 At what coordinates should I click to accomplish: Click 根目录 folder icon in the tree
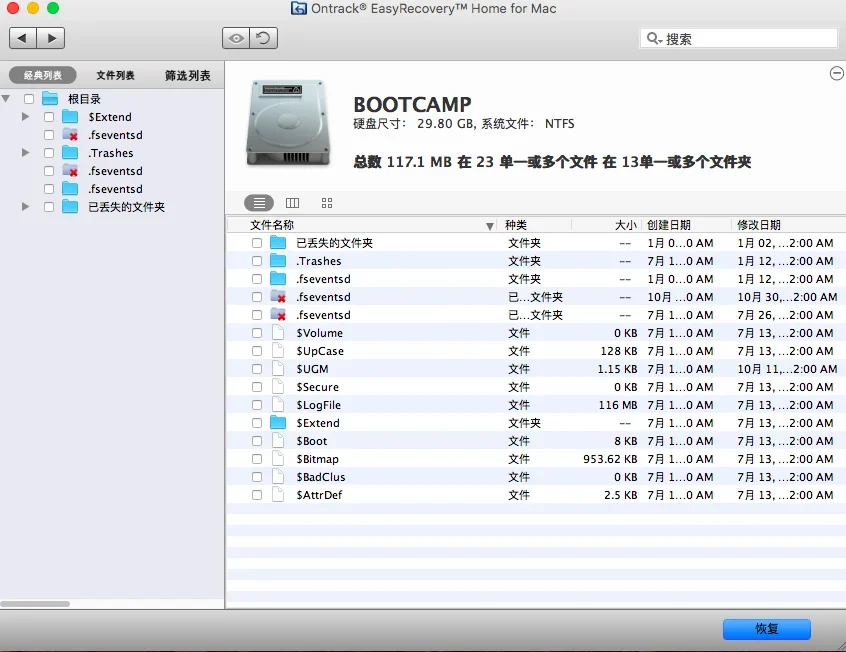tap(50, 99)
